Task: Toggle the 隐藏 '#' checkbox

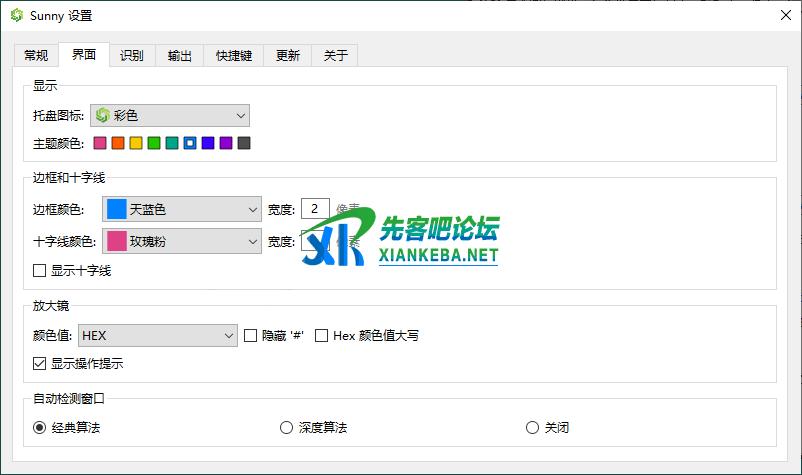Action: pyautogui.click(x=251, y=336)
